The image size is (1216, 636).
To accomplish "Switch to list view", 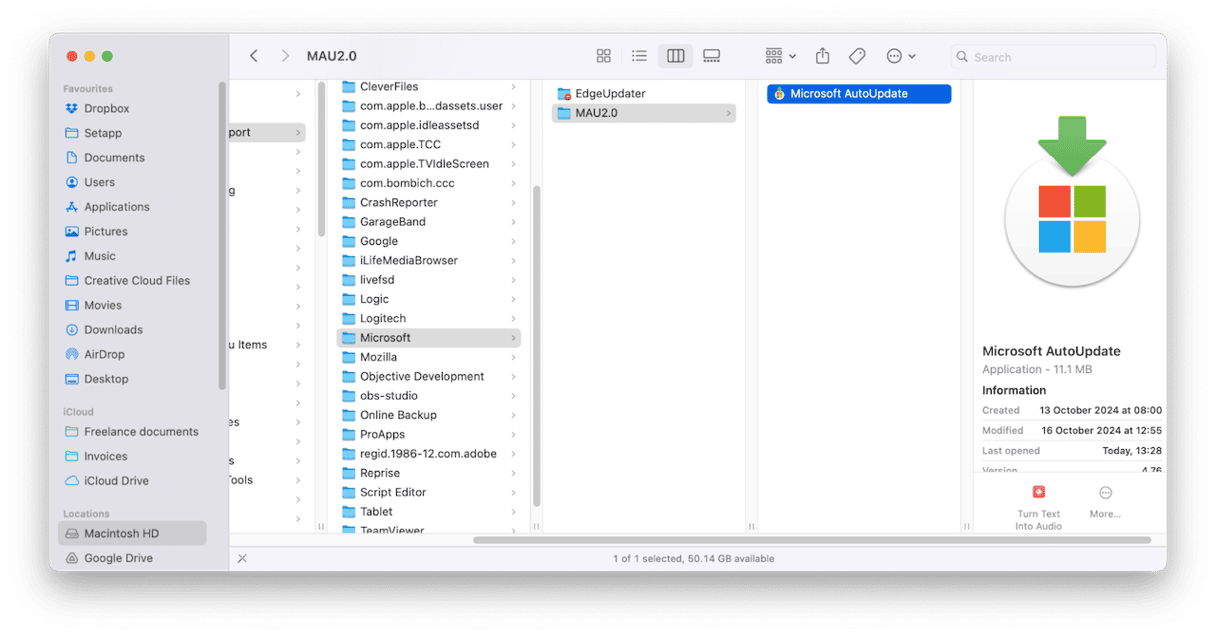I will pos(639,56).
